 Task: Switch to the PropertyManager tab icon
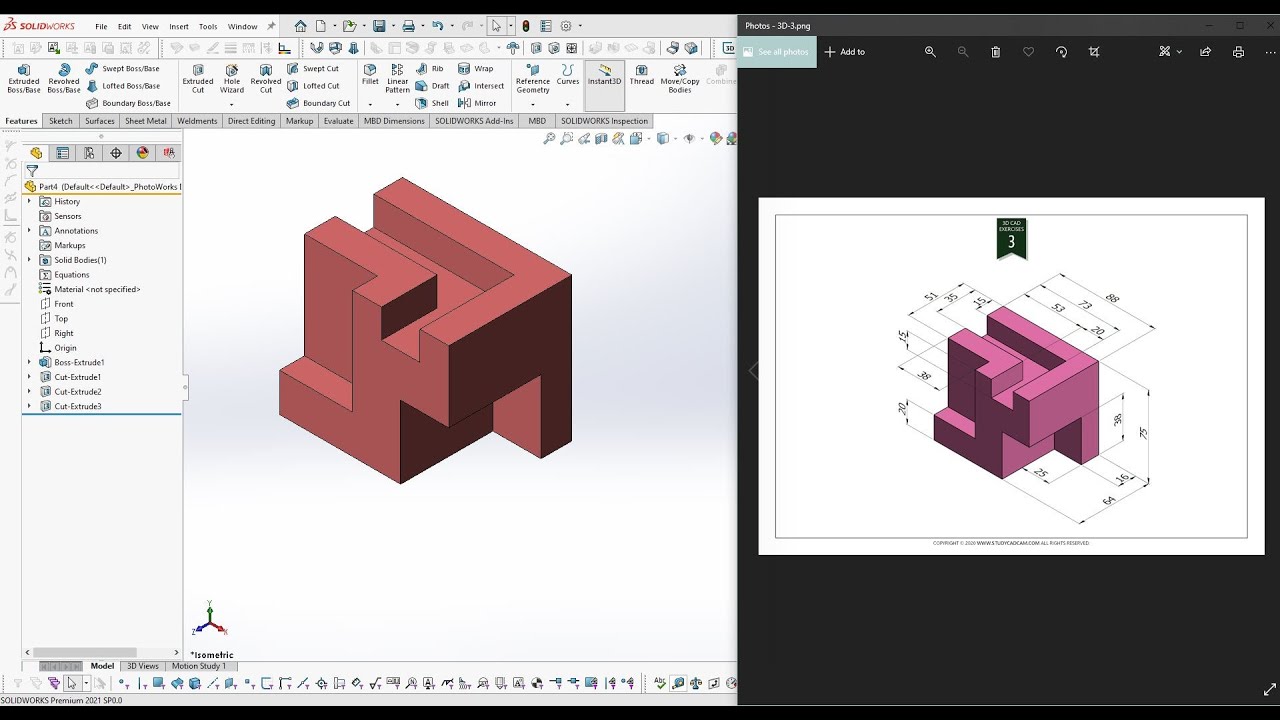(63, 153)
